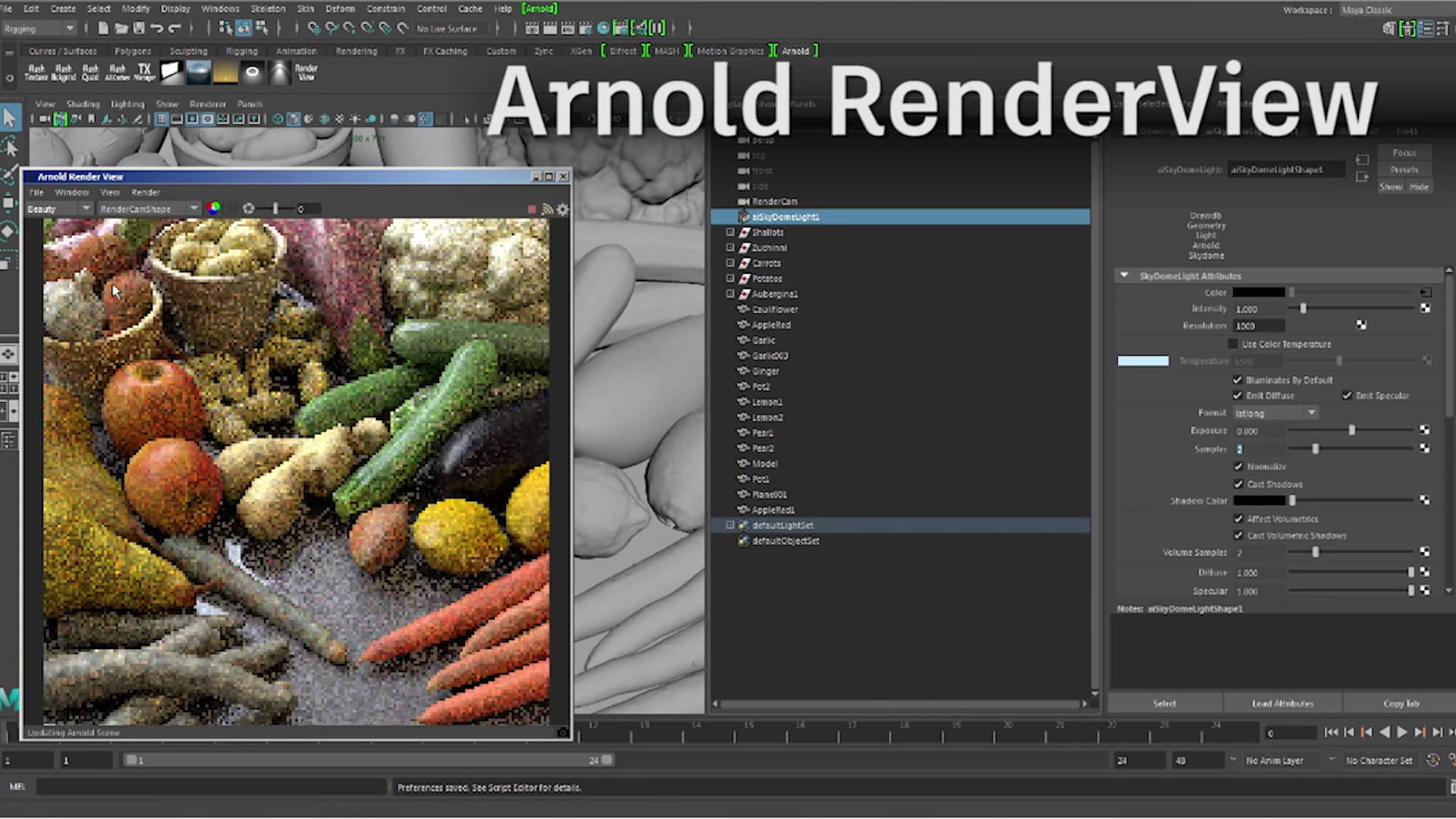The height and width of the screenshot is (819, 1456).
Task: Uncheck Cast Shadows checkbox
Action: click(1238, 484)
